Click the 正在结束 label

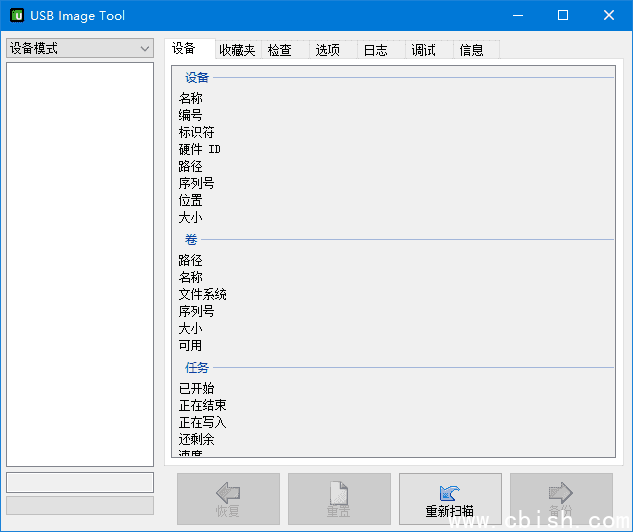(x=202, y=406)
